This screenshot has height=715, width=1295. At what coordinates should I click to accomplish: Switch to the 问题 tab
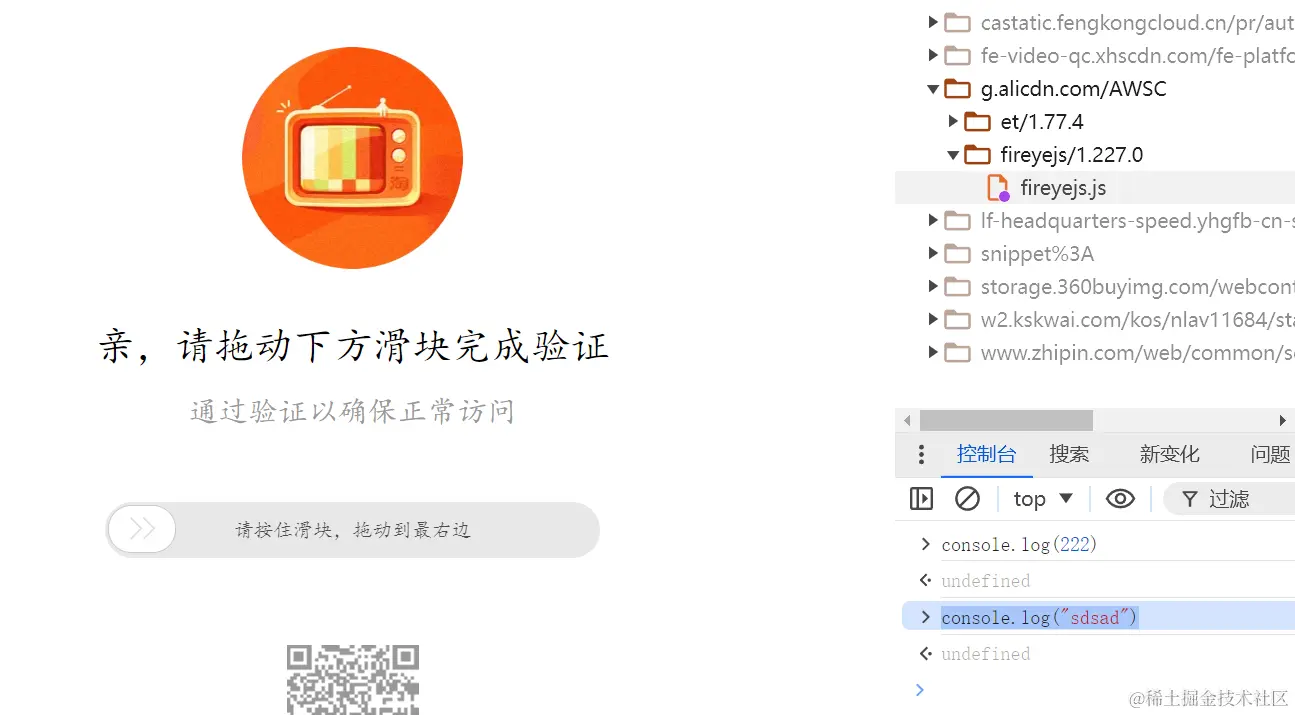click(1270, 454)
